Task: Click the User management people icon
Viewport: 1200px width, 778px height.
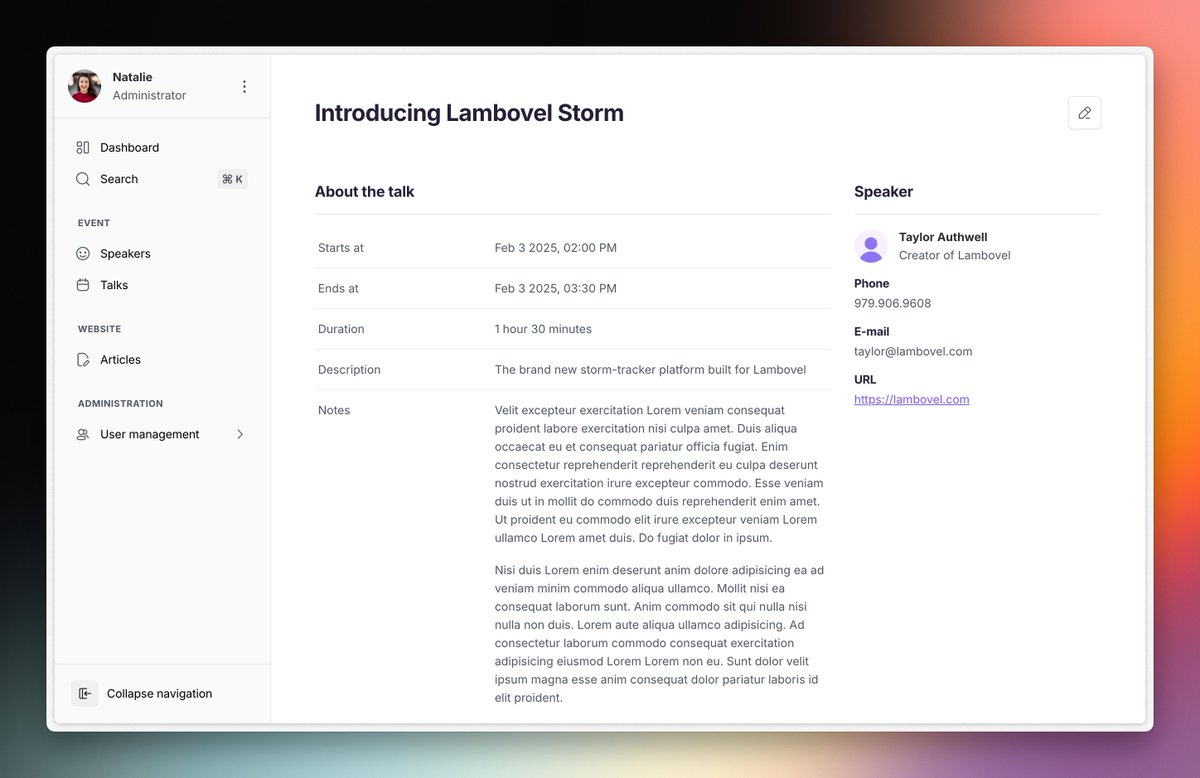Action: tap(83, 435)
